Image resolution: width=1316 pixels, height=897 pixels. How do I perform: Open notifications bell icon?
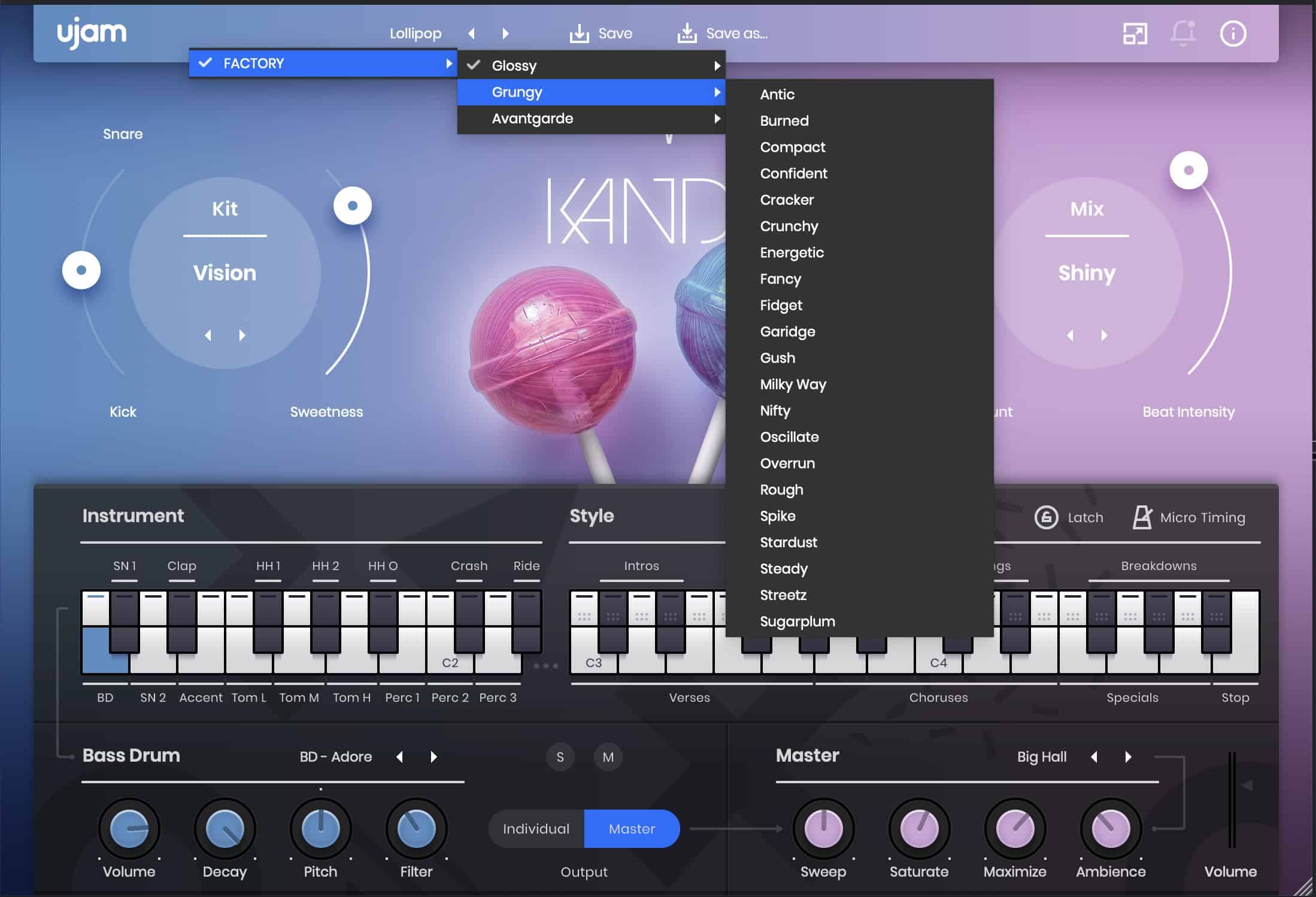(1183, 34)
